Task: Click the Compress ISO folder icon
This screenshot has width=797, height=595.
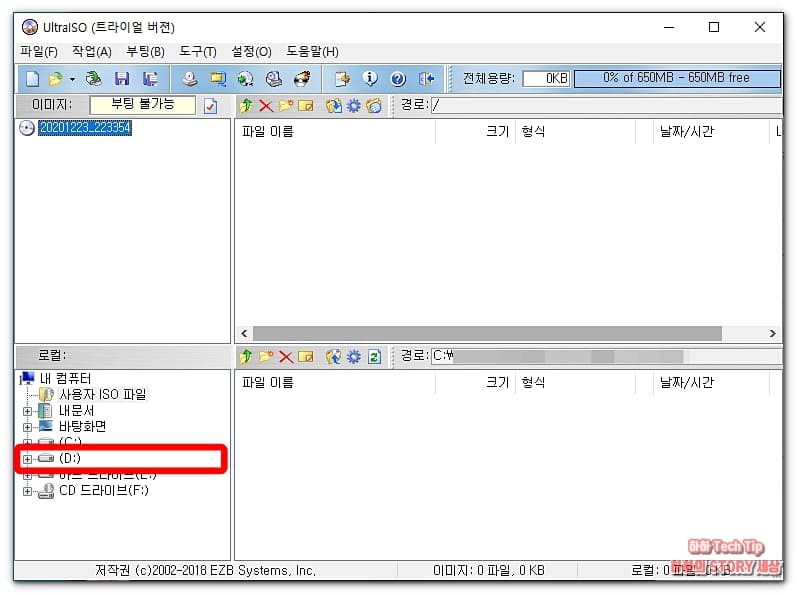Action: tap(219, 79)
